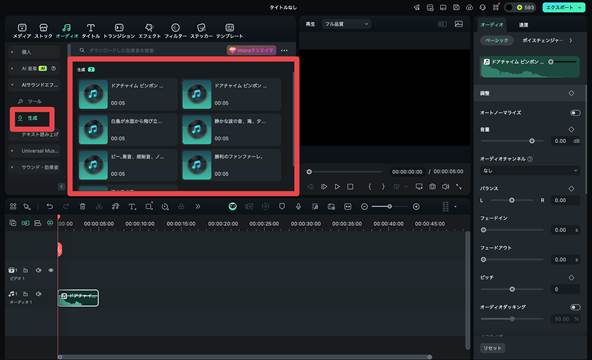
Task: Open the Stock (ストック) tab
Action: 43,31
